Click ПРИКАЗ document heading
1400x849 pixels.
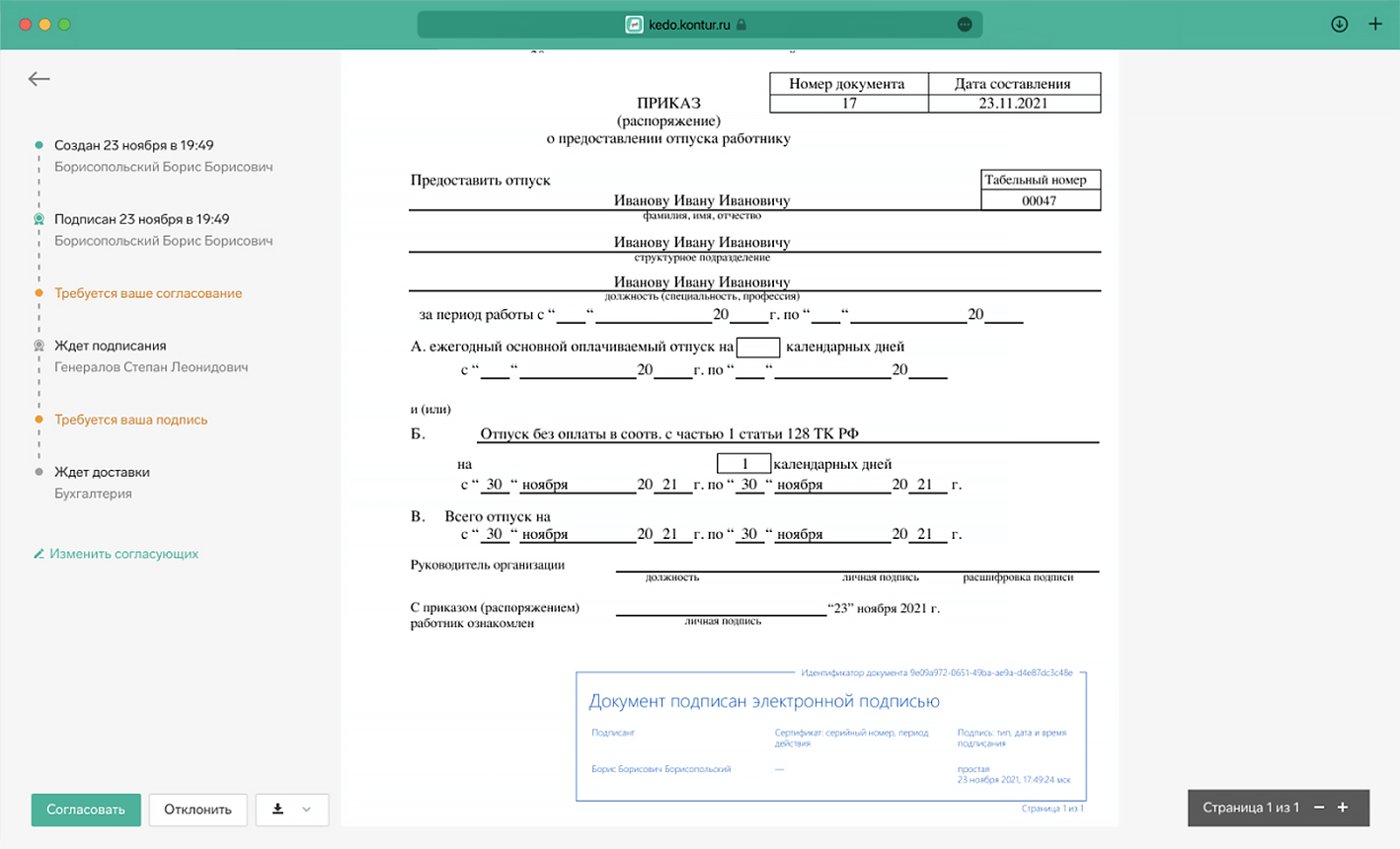click(668, 103)
